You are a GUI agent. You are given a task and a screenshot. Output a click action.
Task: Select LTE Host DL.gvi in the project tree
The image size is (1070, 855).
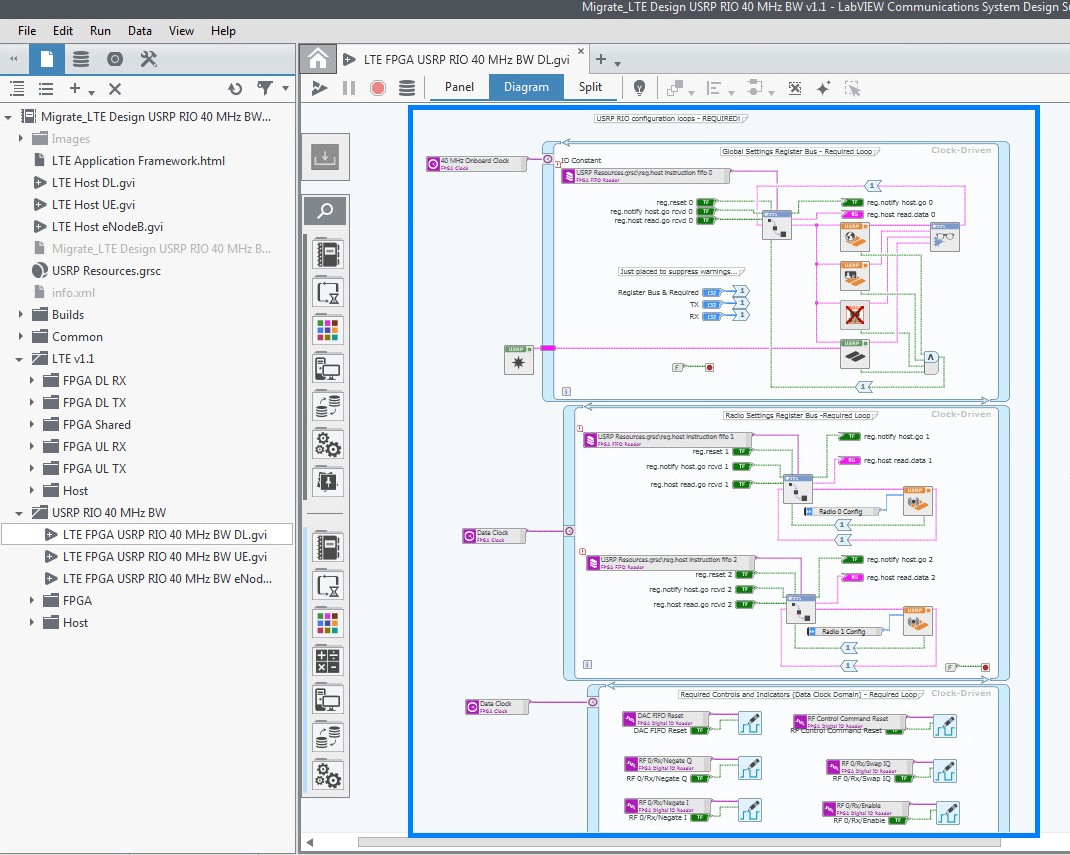[93, 183]
